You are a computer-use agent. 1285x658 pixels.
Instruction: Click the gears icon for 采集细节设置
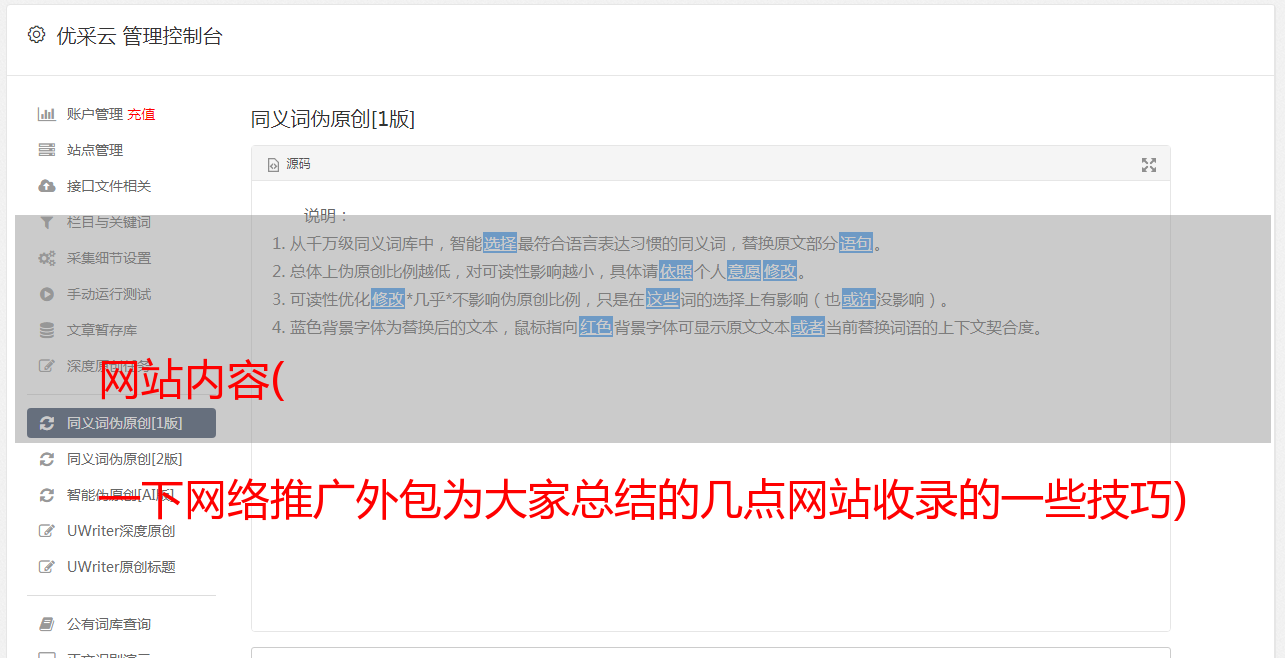(x=46, y=258)
